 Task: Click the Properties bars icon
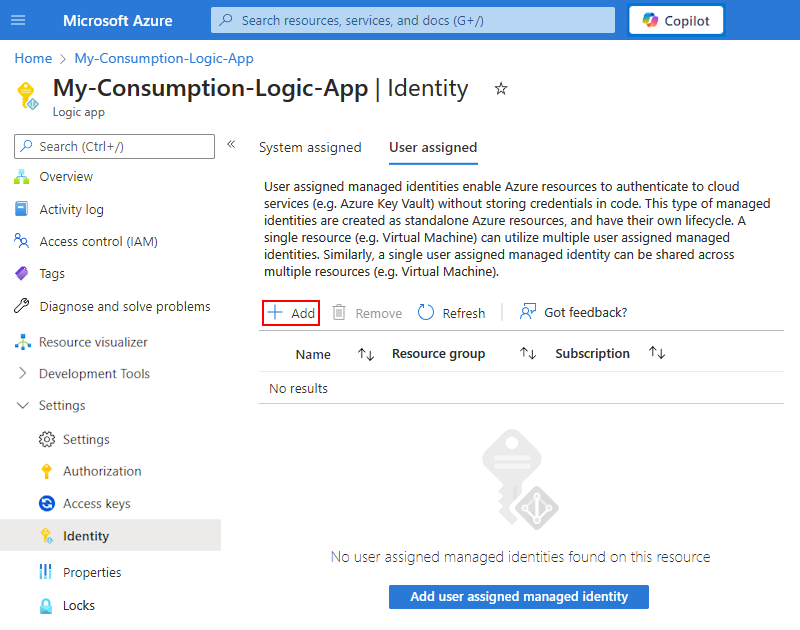pyautogui.click(x=46, y=572)
